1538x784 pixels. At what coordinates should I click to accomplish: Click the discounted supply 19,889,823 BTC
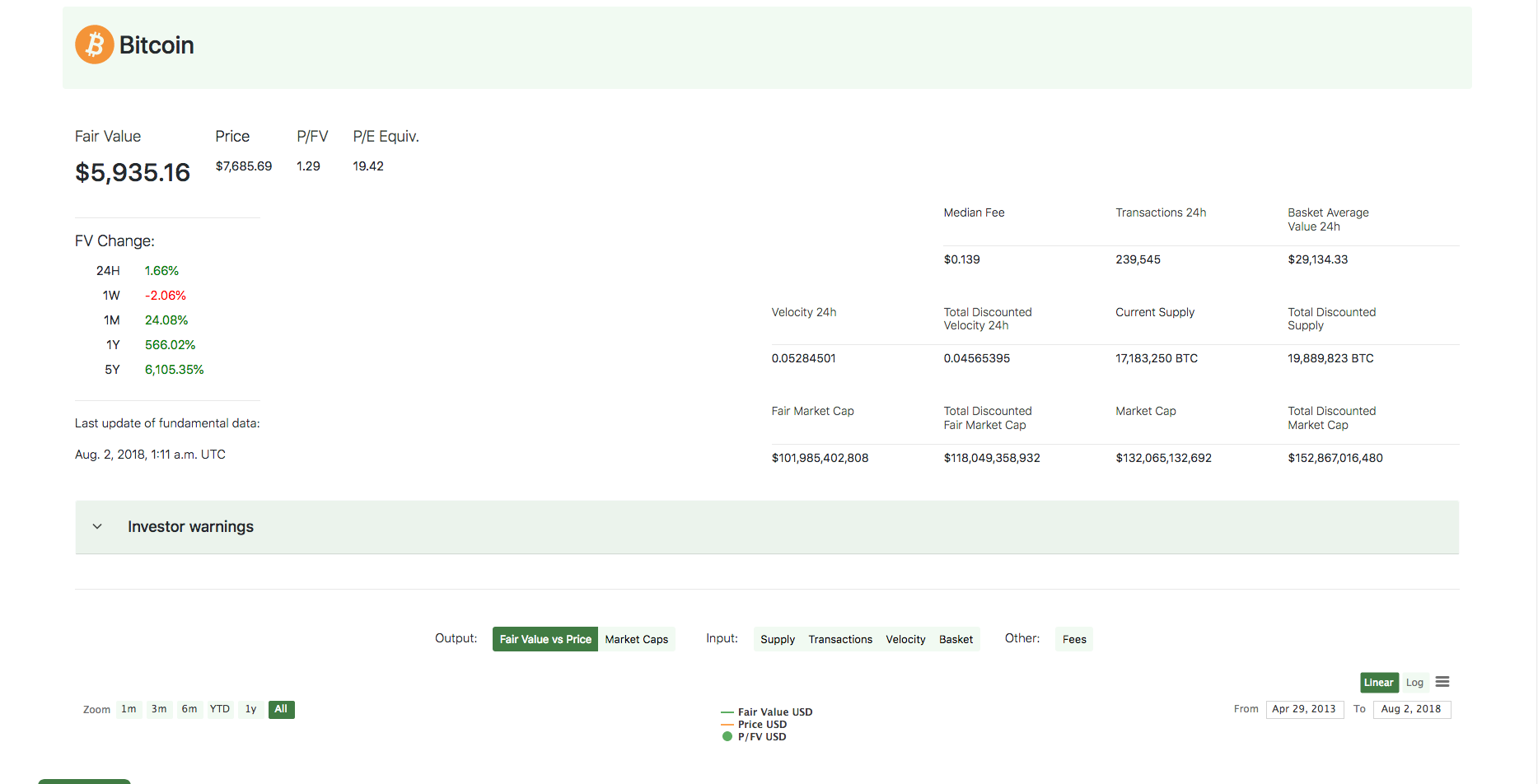1331,358
